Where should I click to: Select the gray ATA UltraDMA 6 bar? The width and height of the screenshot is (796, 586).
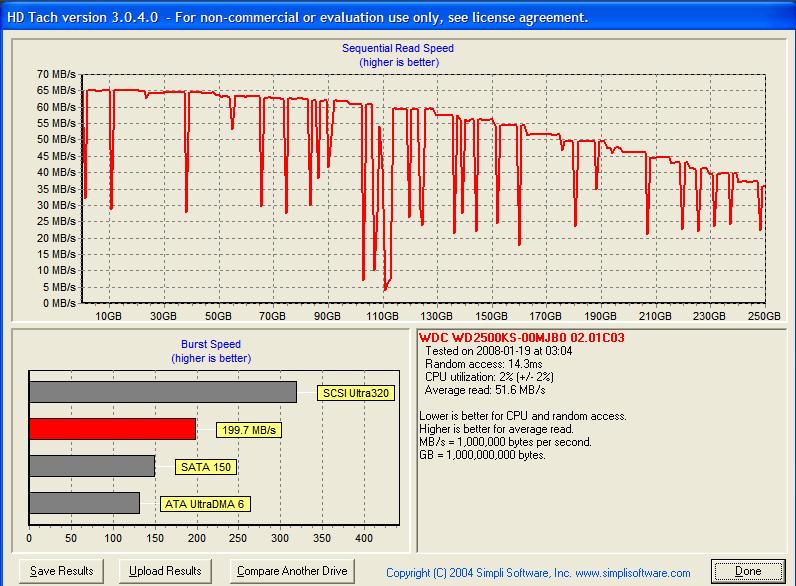tap(84, 503)
